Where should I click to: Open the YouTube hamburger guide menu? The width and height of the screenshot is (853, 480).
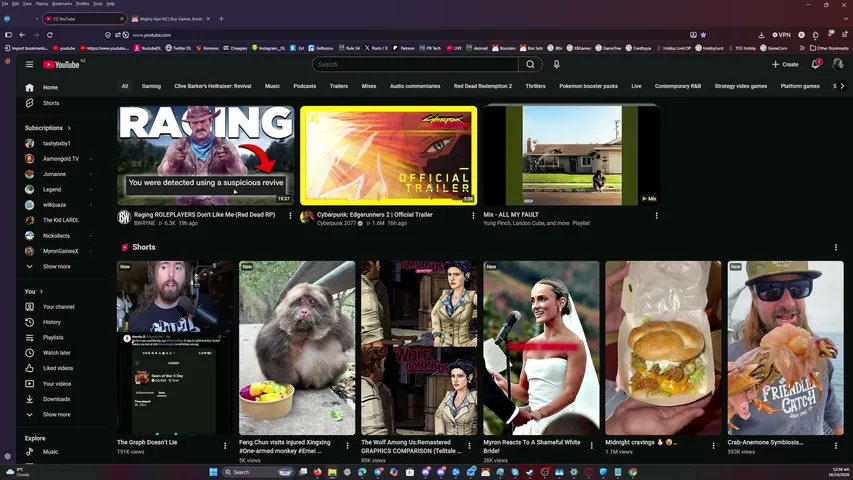click(x=29, y=64)
